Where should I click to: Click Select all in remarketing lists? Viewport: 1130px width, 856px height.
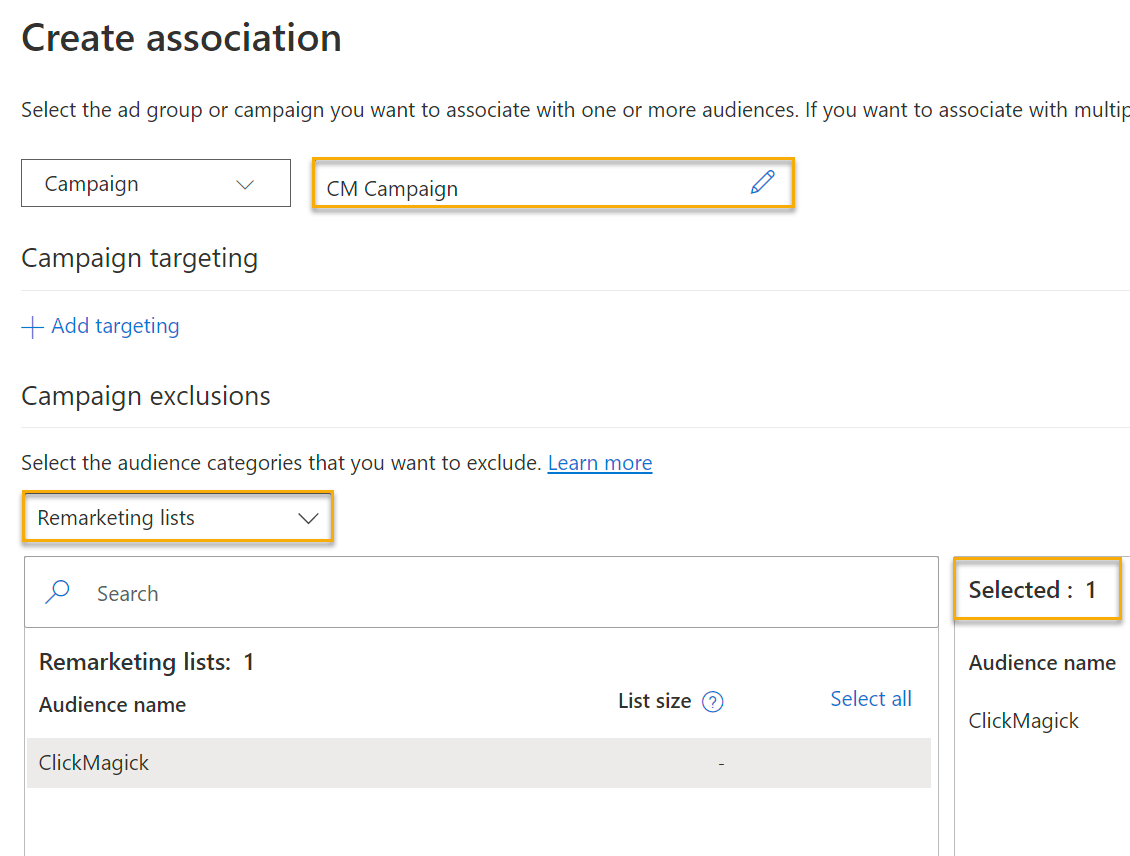tap(870, 699)
